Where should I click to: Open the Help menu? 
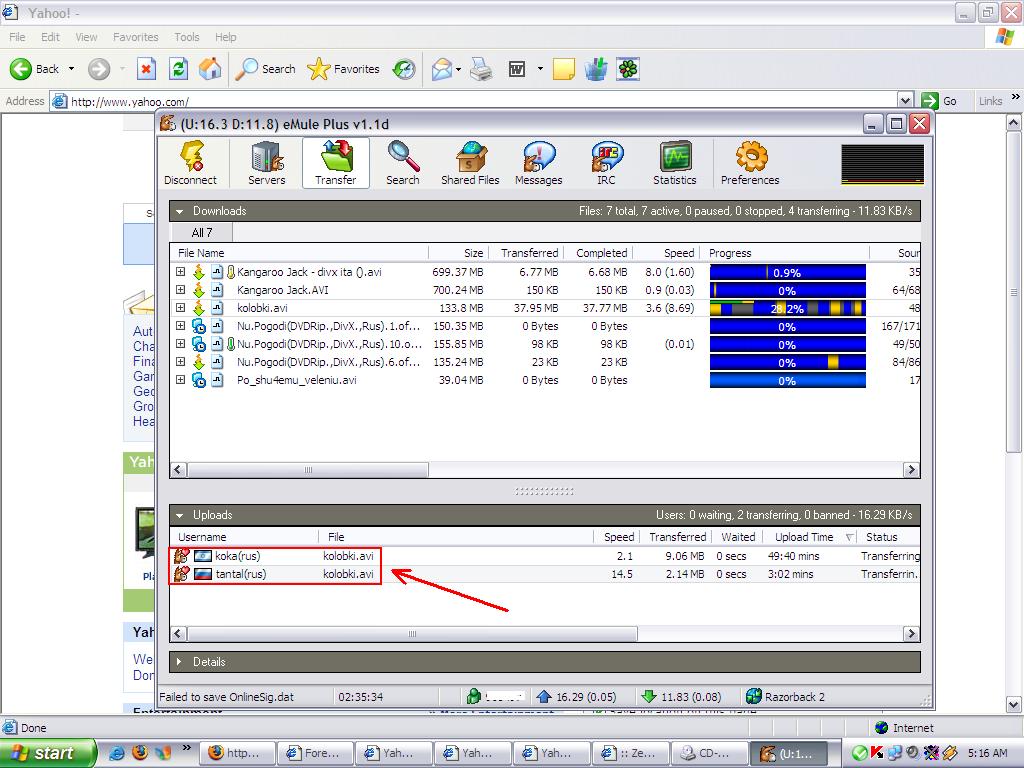(225, 37)
